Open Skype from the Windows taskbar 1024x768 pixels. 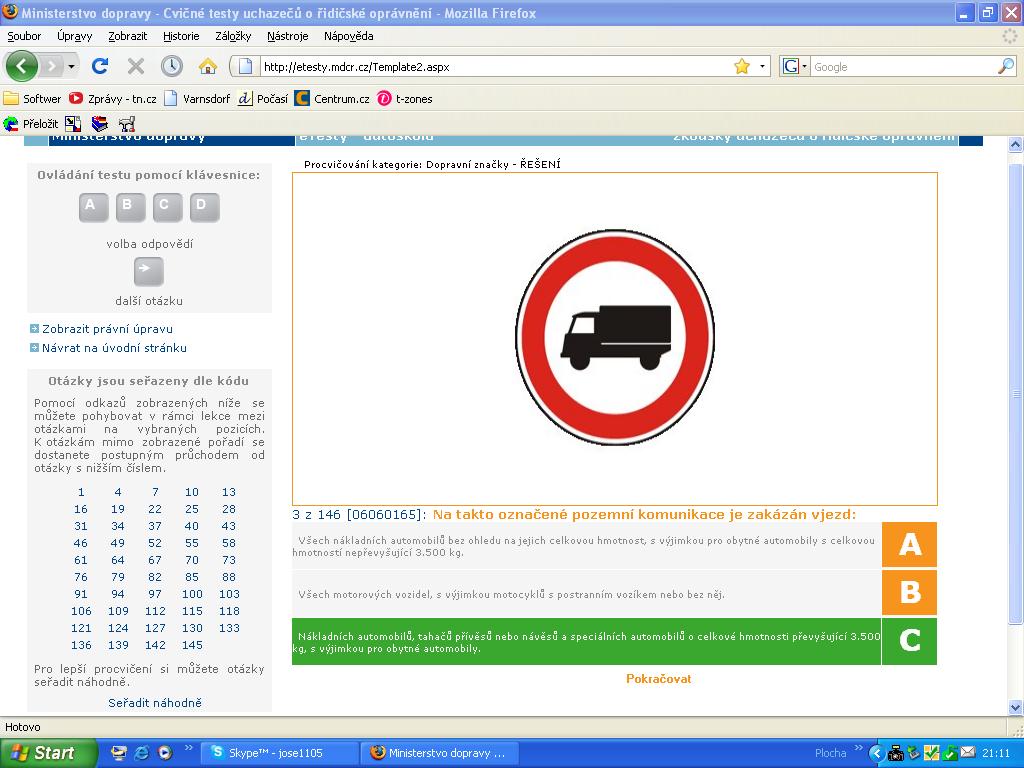click(278, 753)
